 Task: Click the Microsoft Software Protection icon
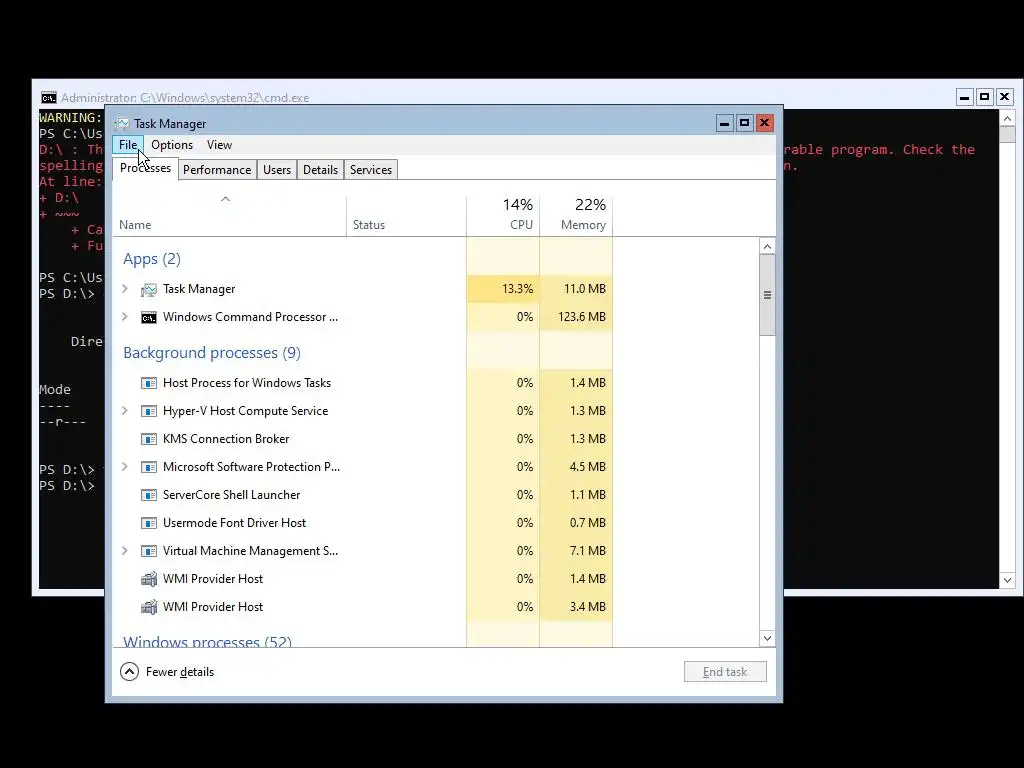[149, 468]
